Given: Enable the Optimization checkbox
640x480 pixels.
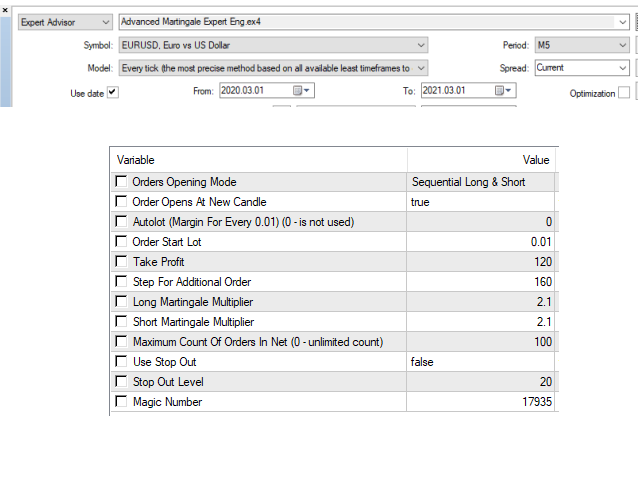Looking at the screenshot, I should pos(624,93).
